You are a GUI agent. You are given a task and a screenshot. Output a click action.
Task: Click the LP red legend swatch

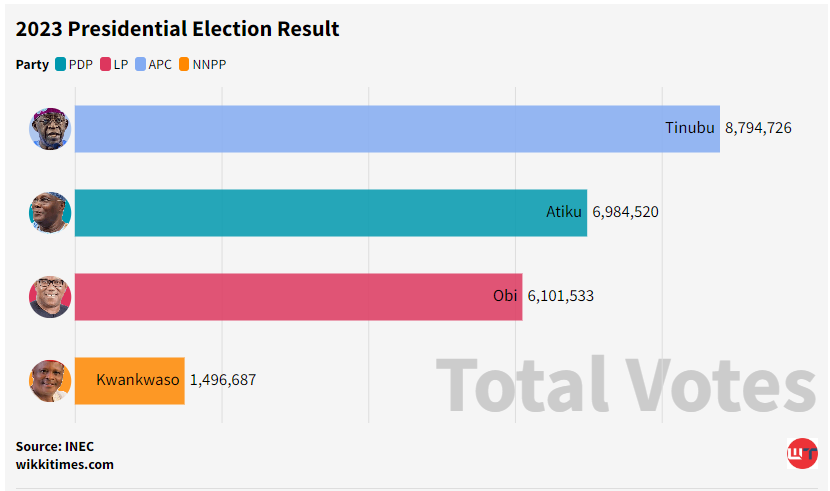tap(105, 65)
